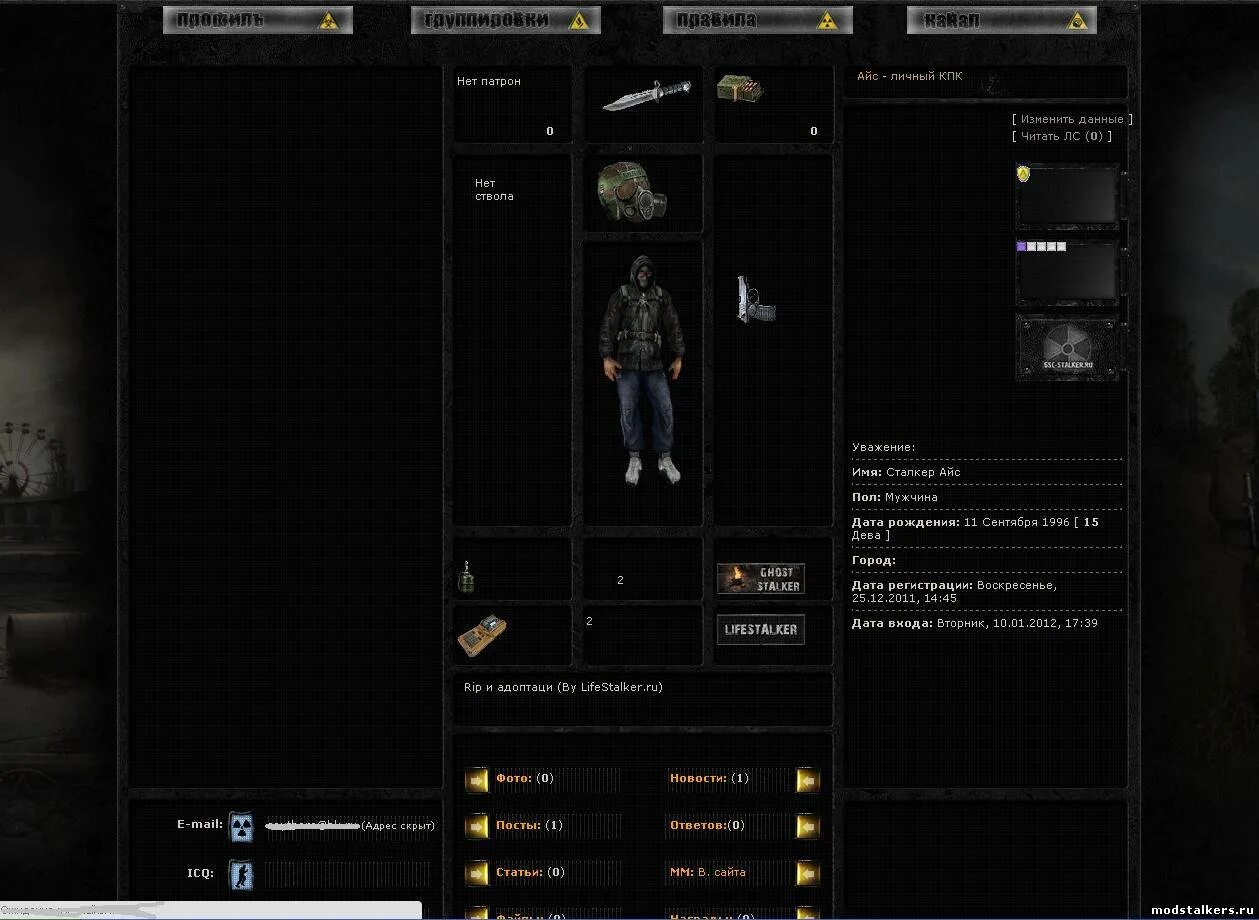Open the Группировки menu button
The width and height of the screenshot is (1259, 920).
click(505, 20)
